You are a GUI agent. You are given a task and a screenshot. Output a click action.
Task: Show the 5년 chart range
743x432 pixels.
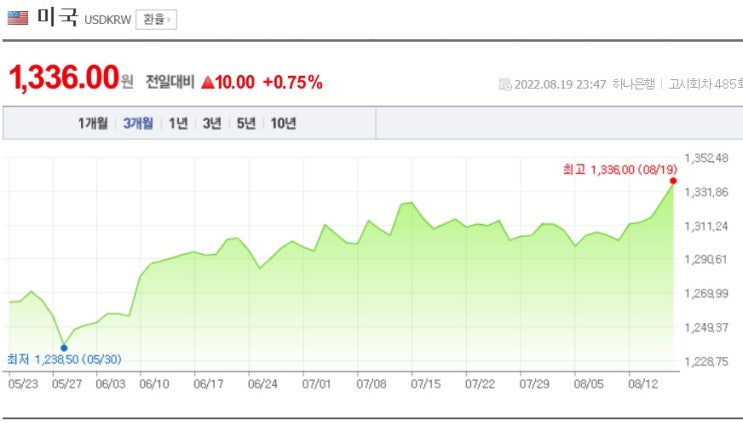click(246, 123)
